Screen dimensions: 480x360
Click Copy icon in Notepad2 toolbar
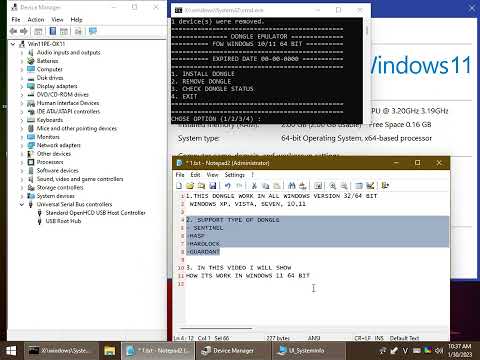(x=265, y=186)
